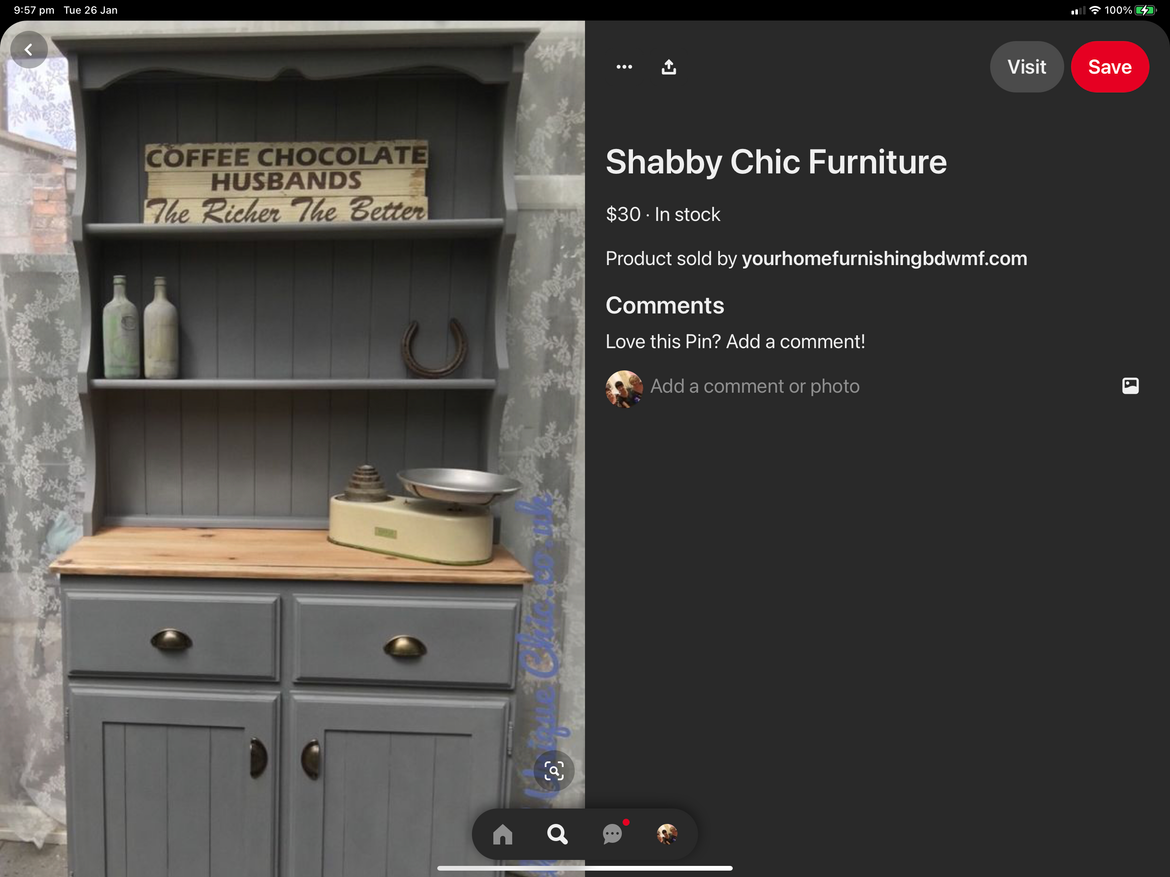Viewport: 1170px width, 877px height.
Task: Open the Shabby Chic Furniture title
Action: [x=776, y=163]
